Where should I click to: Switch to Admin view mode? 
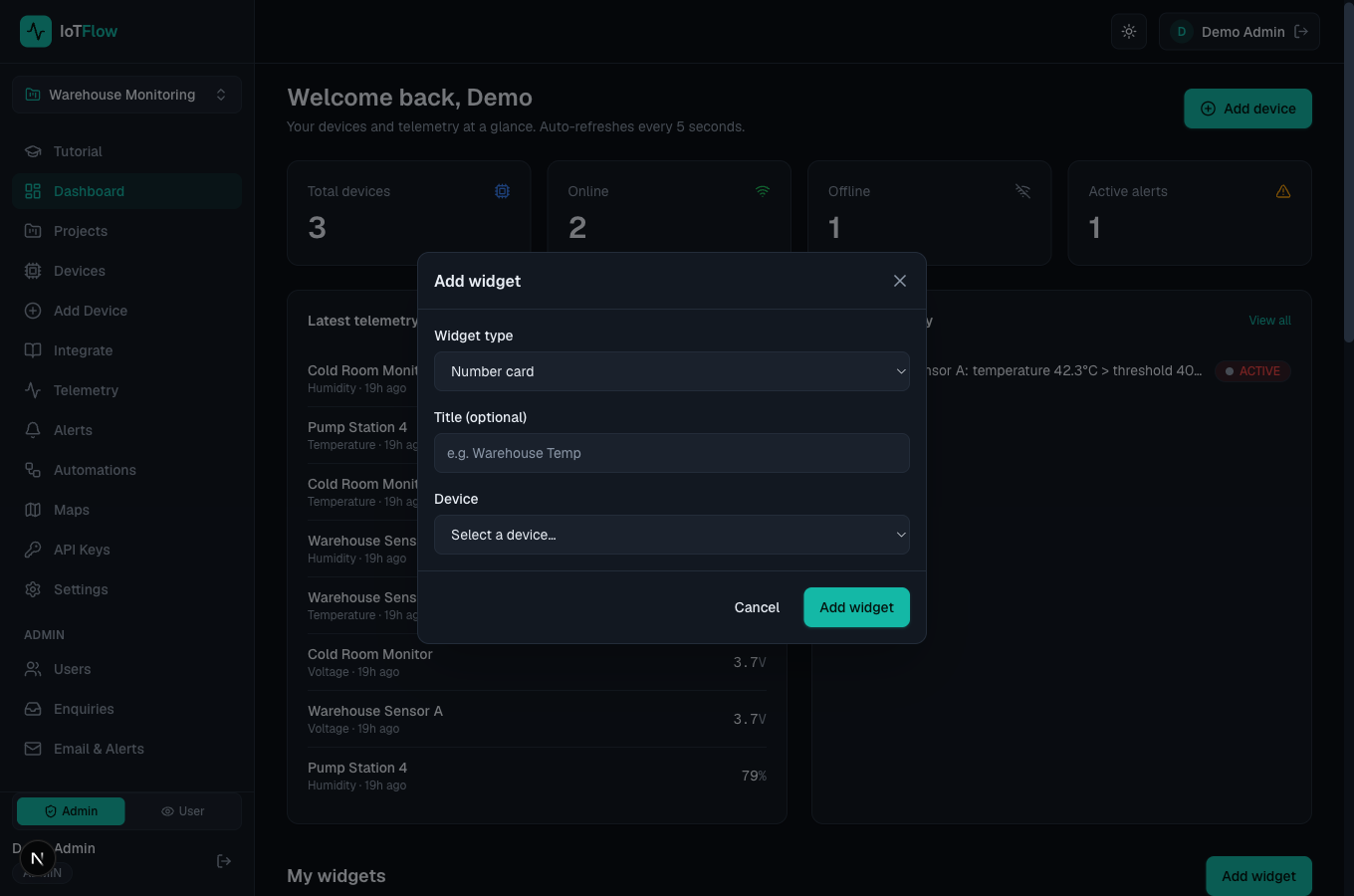point(71,811)
